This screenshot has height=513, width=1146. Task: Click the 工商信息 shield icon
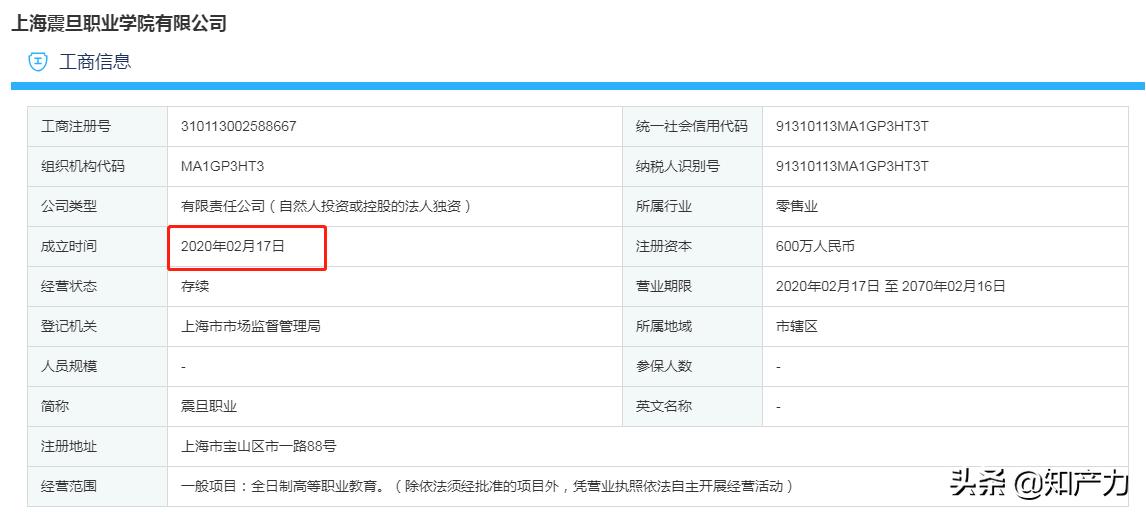click(37, 61)
